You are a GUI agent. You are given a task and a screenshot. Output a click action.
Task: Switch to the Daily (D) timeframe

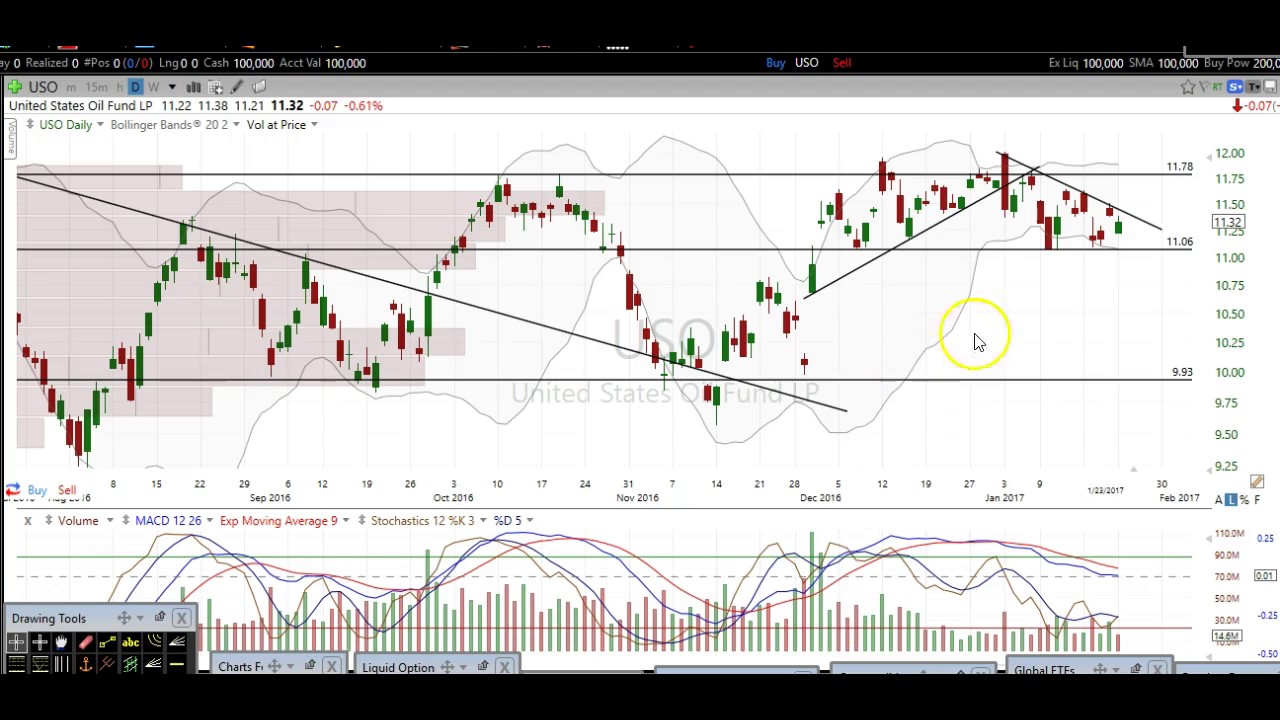point(135,87)
